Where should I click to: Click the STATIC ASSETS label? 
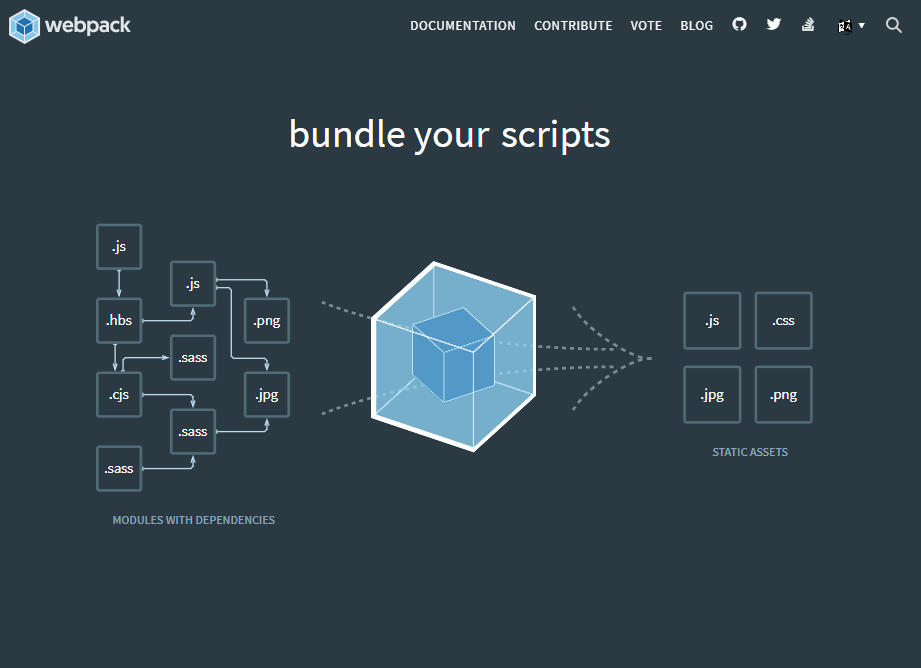tap(750, 451)
